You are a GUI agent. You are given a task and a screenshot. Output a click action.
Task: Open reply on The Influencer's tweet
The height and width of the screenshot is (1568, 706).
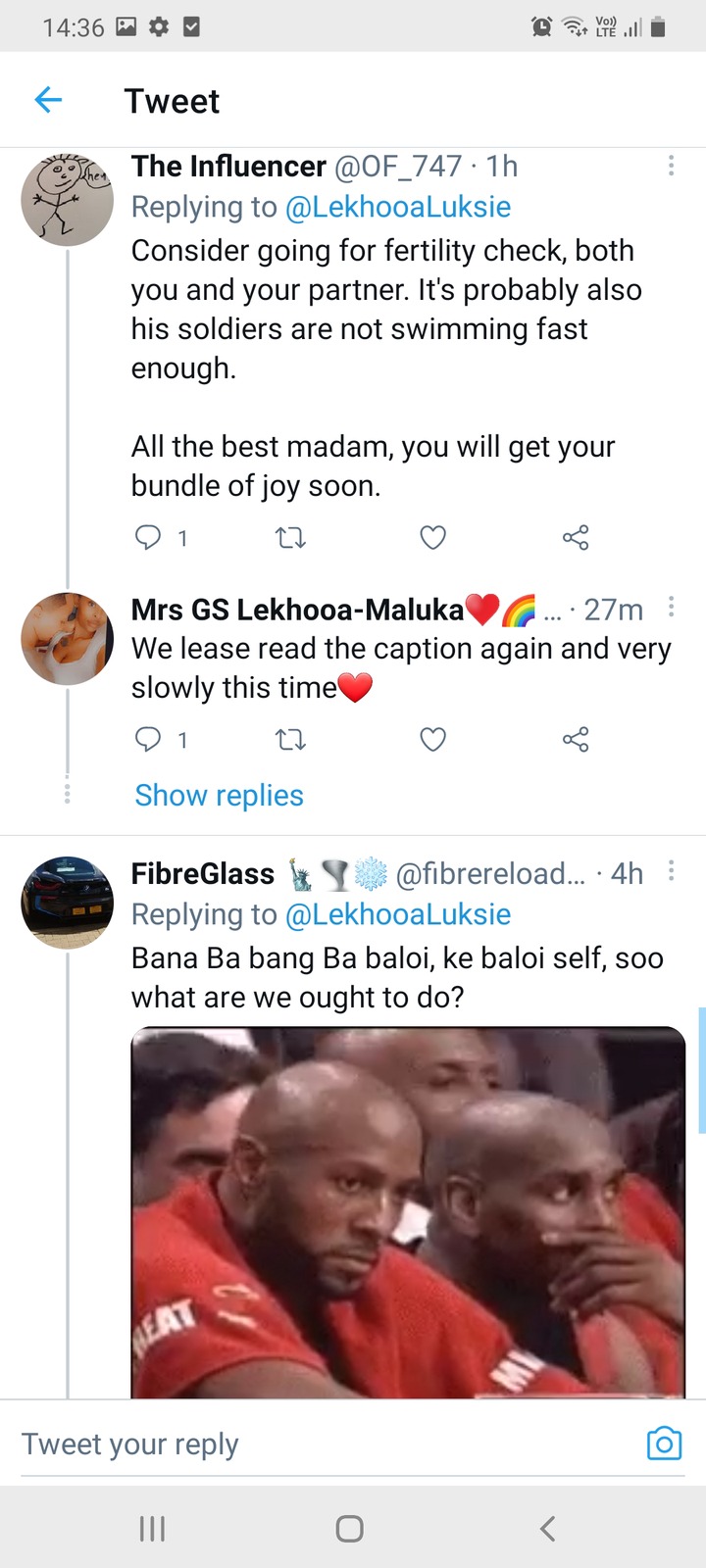tap(148, 537)
